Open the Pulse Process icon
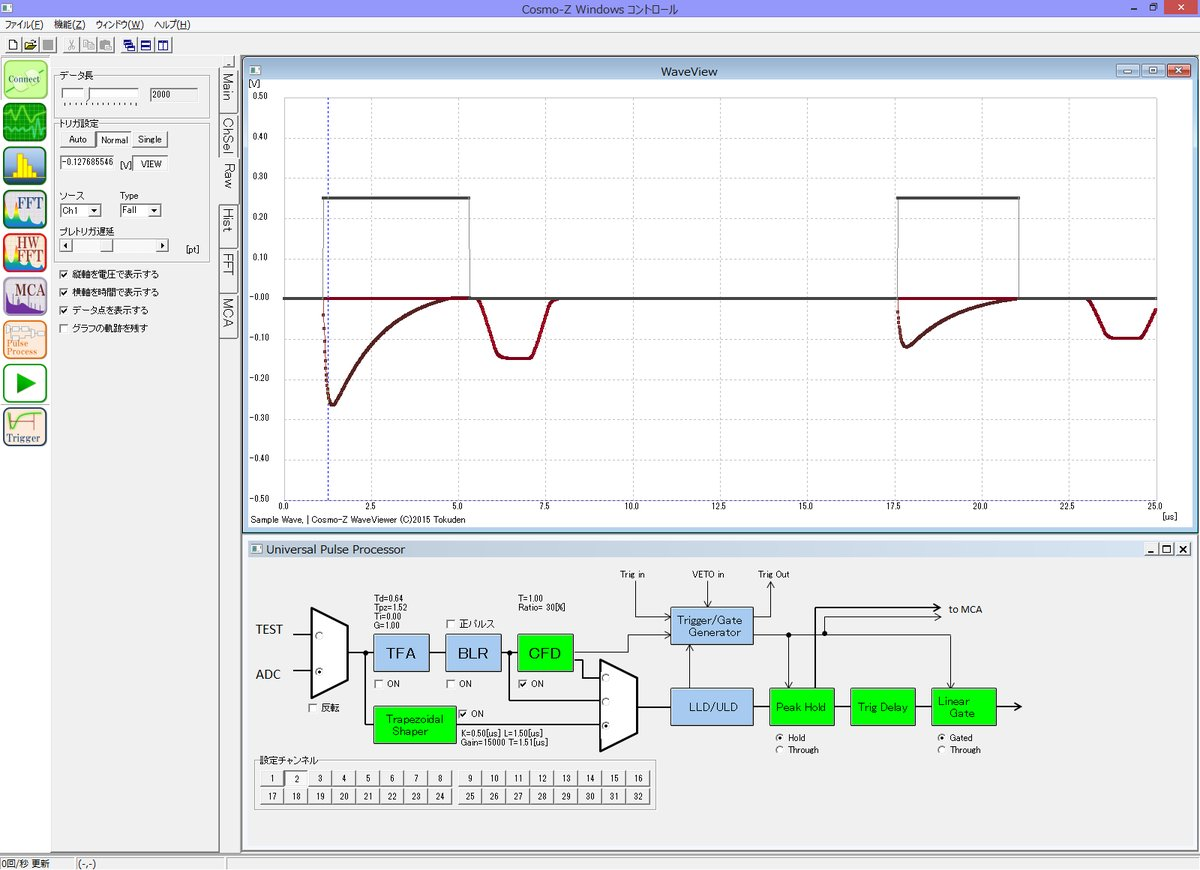1200x870 pixels. 25,340
